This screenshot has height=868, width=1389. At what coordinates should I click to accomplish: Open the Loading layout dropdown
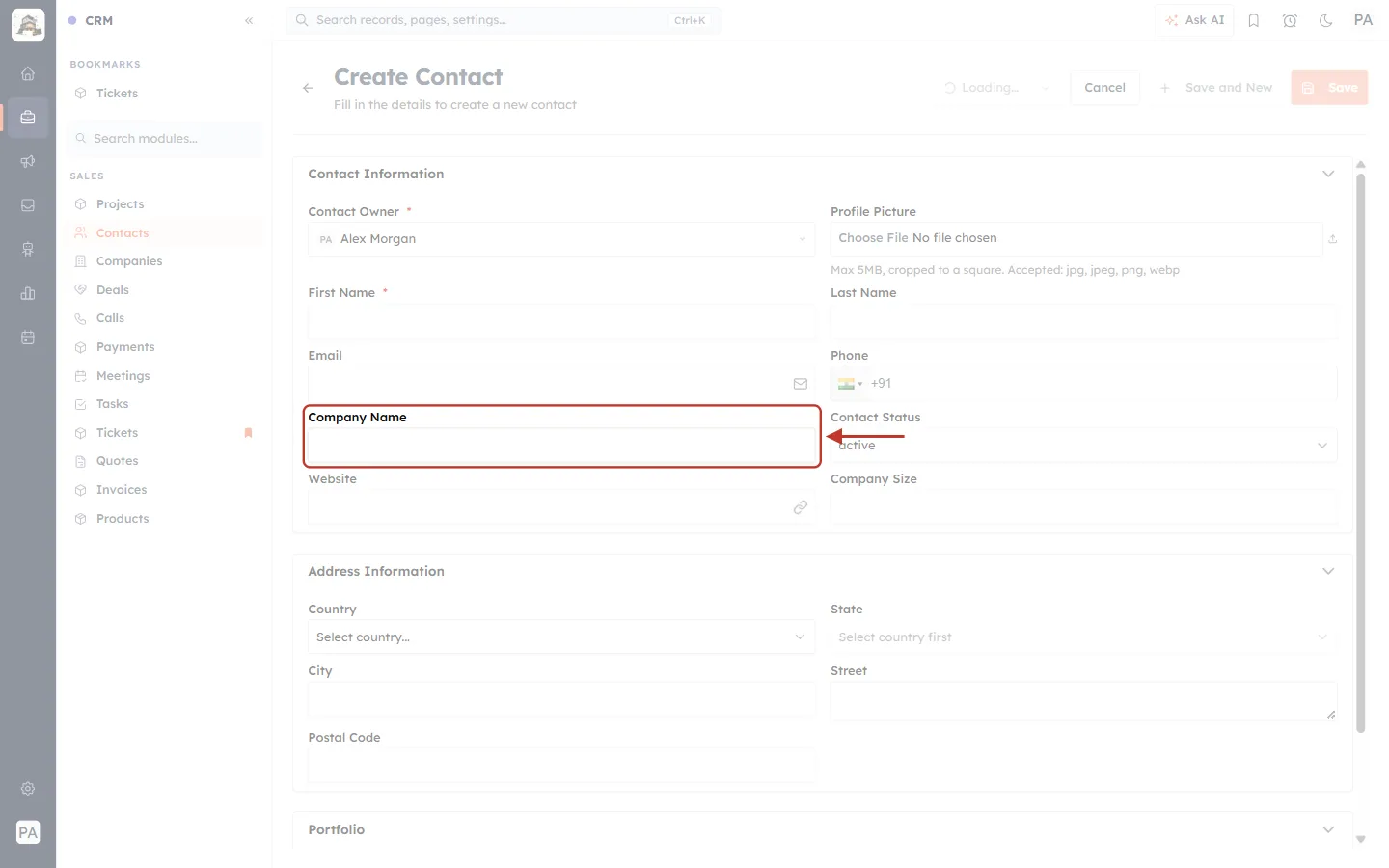tap(996, 88)
